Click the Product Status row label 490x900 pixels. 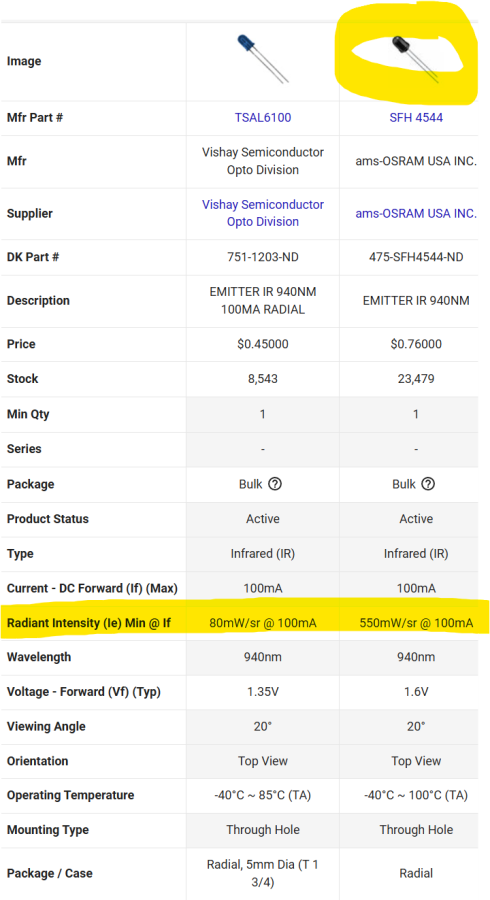[48, 518]
